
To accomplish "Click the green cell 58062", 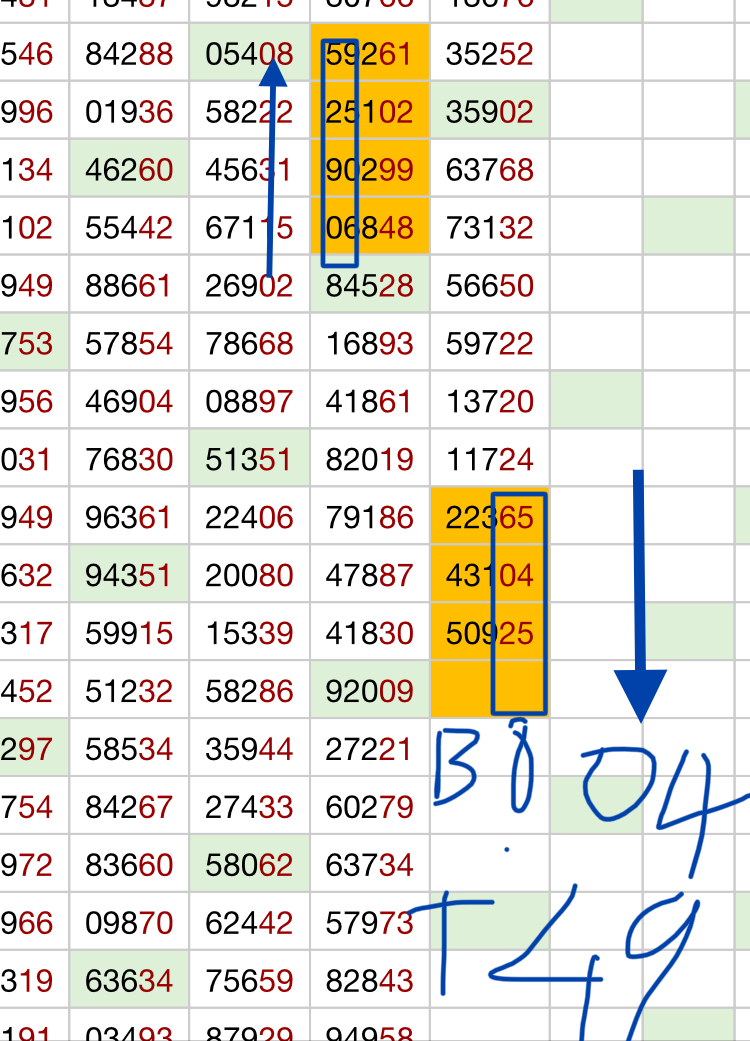I will point(250,863).
